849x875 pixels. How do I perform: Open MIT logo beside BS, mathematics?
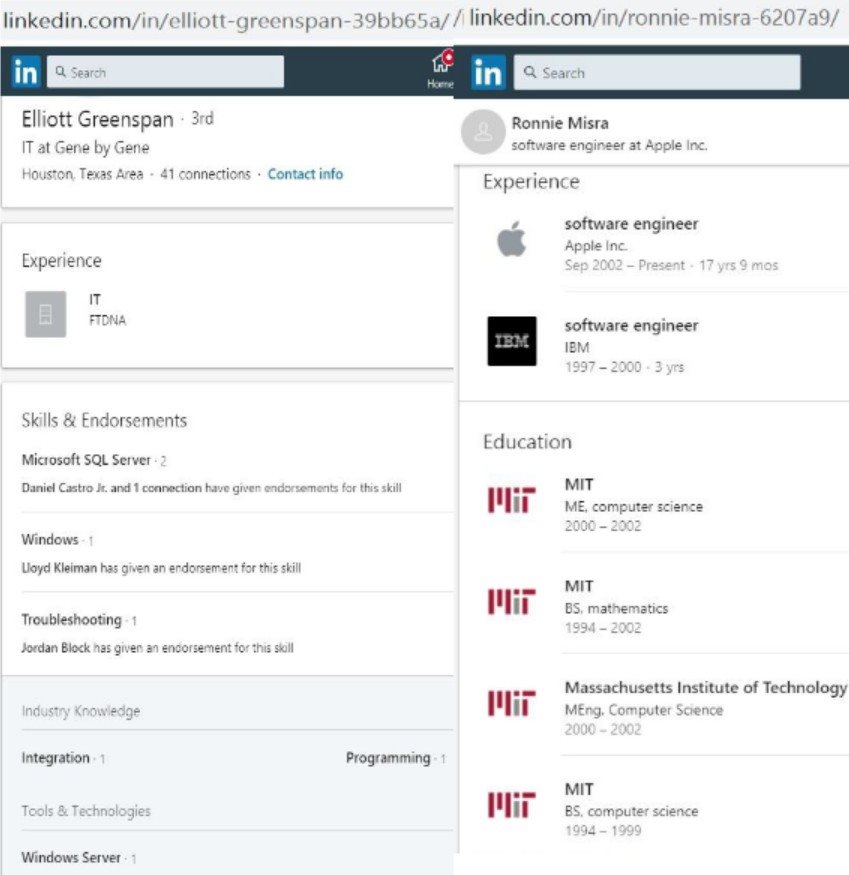pos(512,601)
